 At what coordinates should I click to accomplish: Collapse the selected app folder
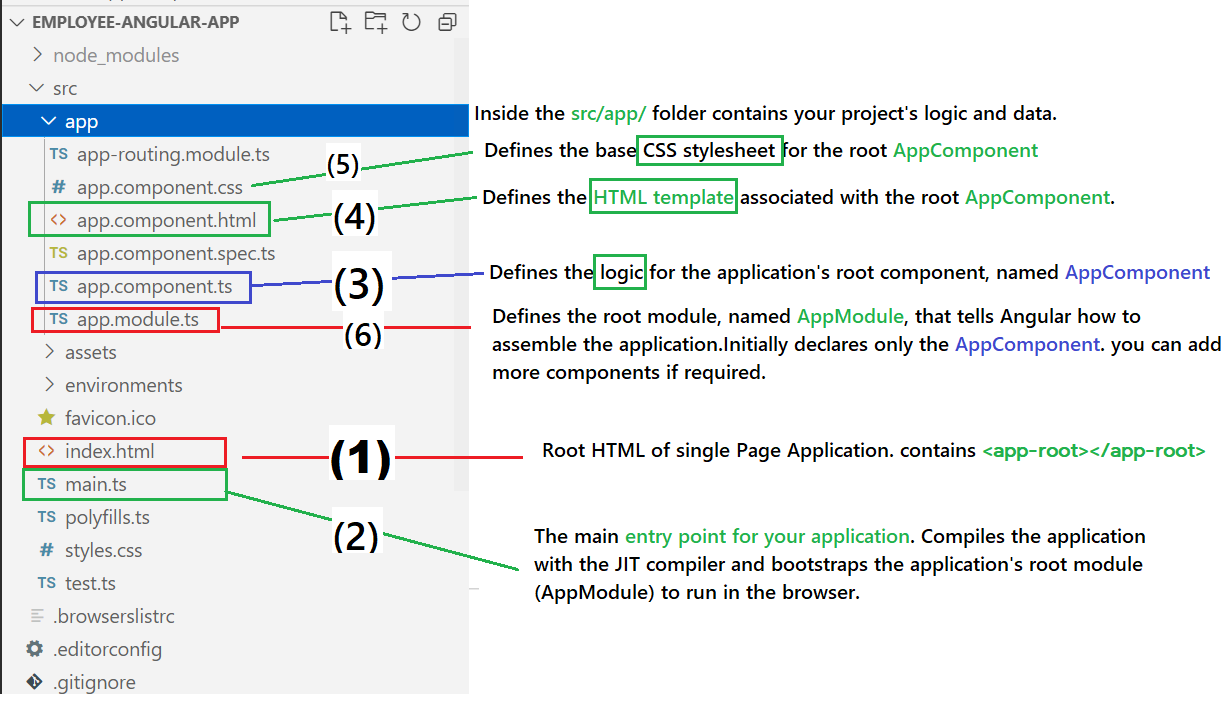pos(48,122)
